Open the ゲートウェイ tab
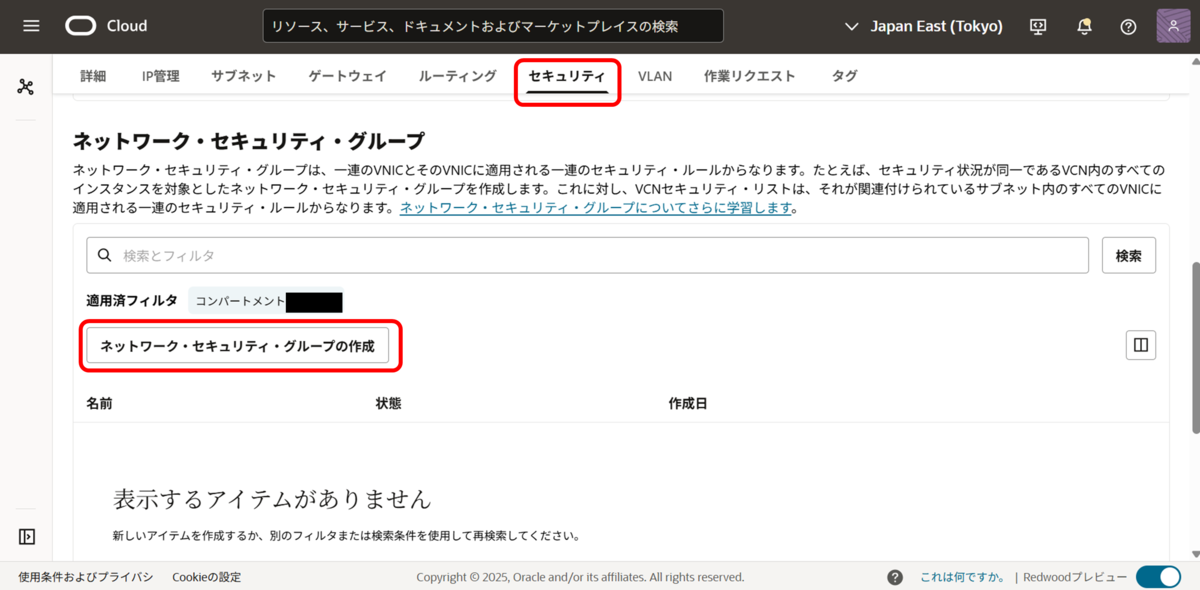1200x590 pixels. pos(347,76)
